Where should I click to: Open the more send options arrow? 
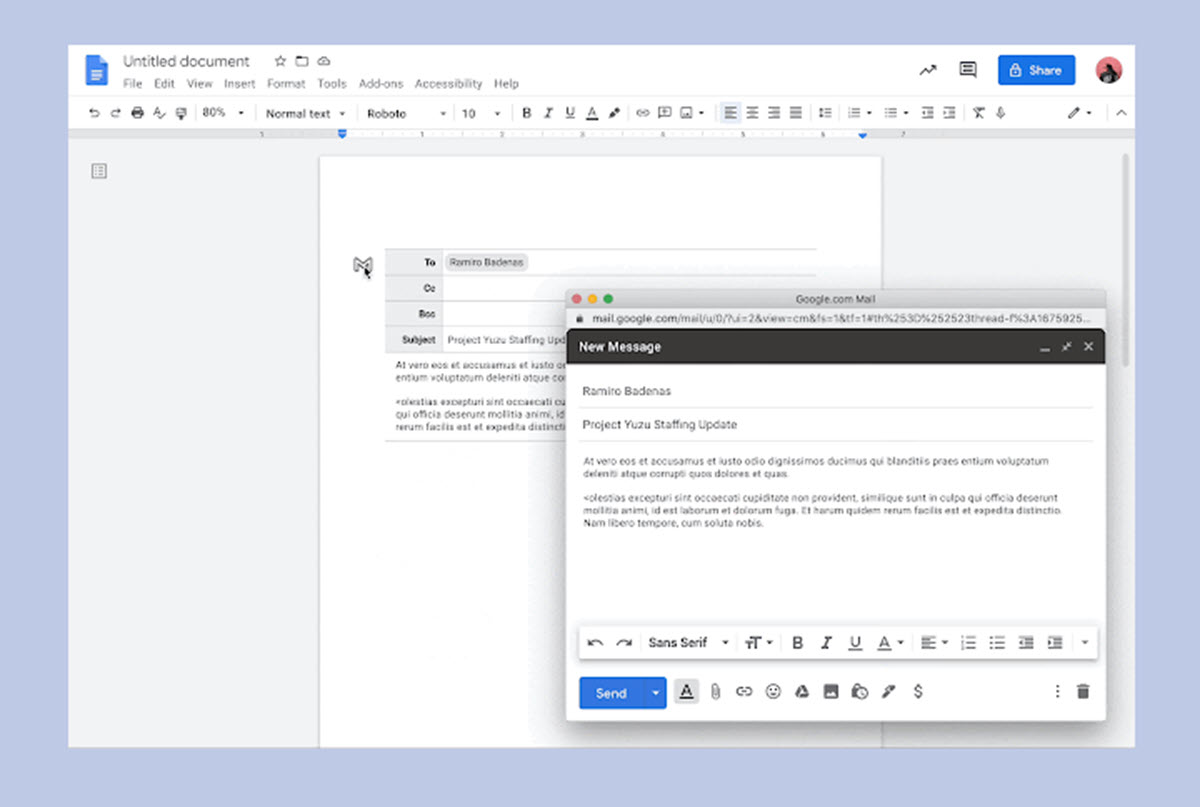pos(655,692)
